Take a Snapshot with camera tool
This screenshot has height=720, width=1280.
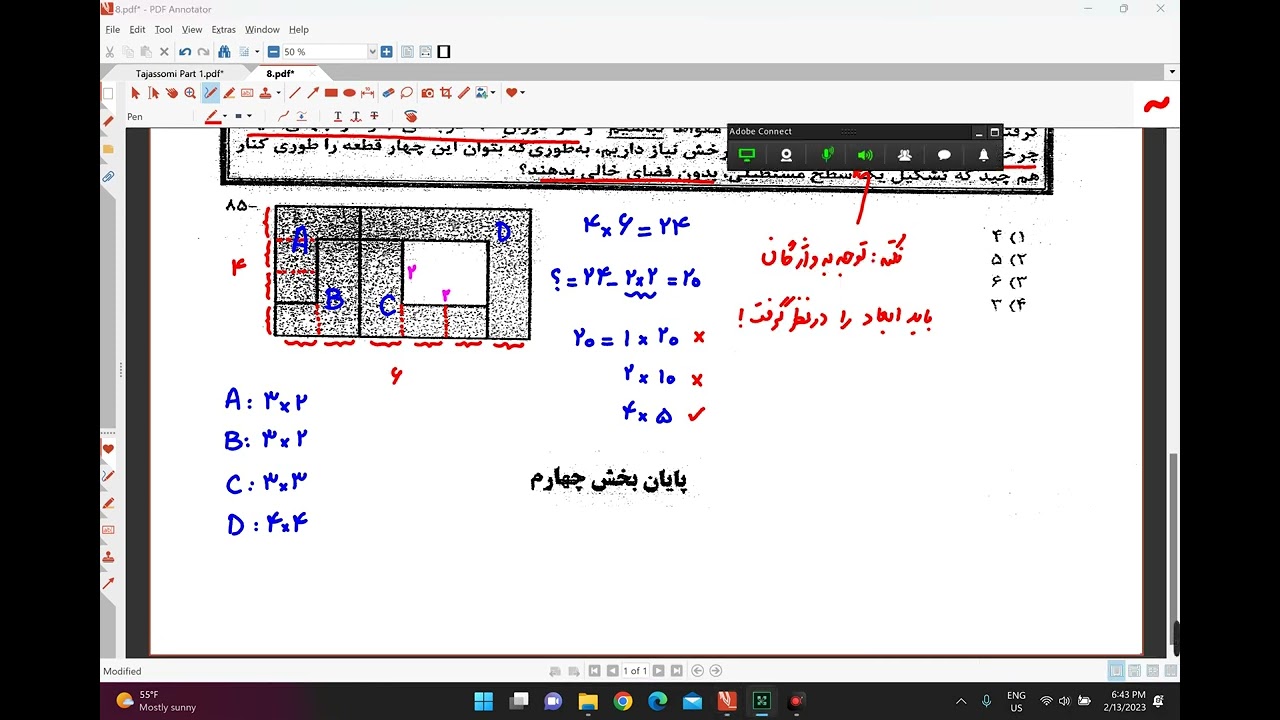point(428,93)
